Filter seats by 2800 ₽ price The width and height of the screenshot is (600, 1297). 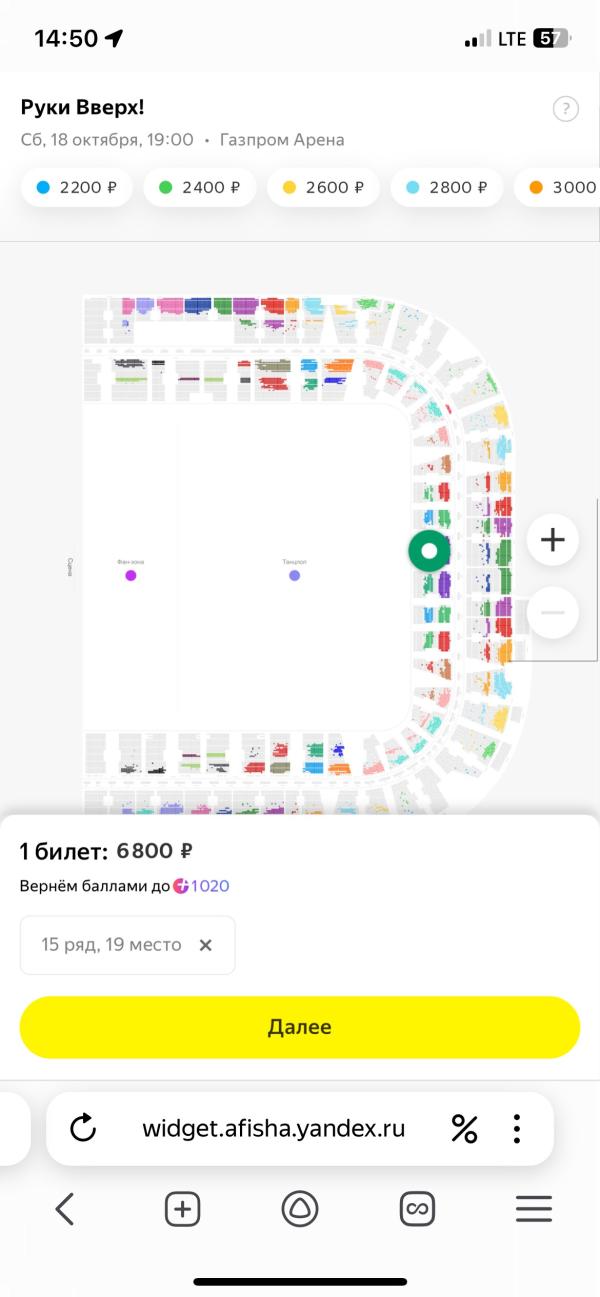447,187
